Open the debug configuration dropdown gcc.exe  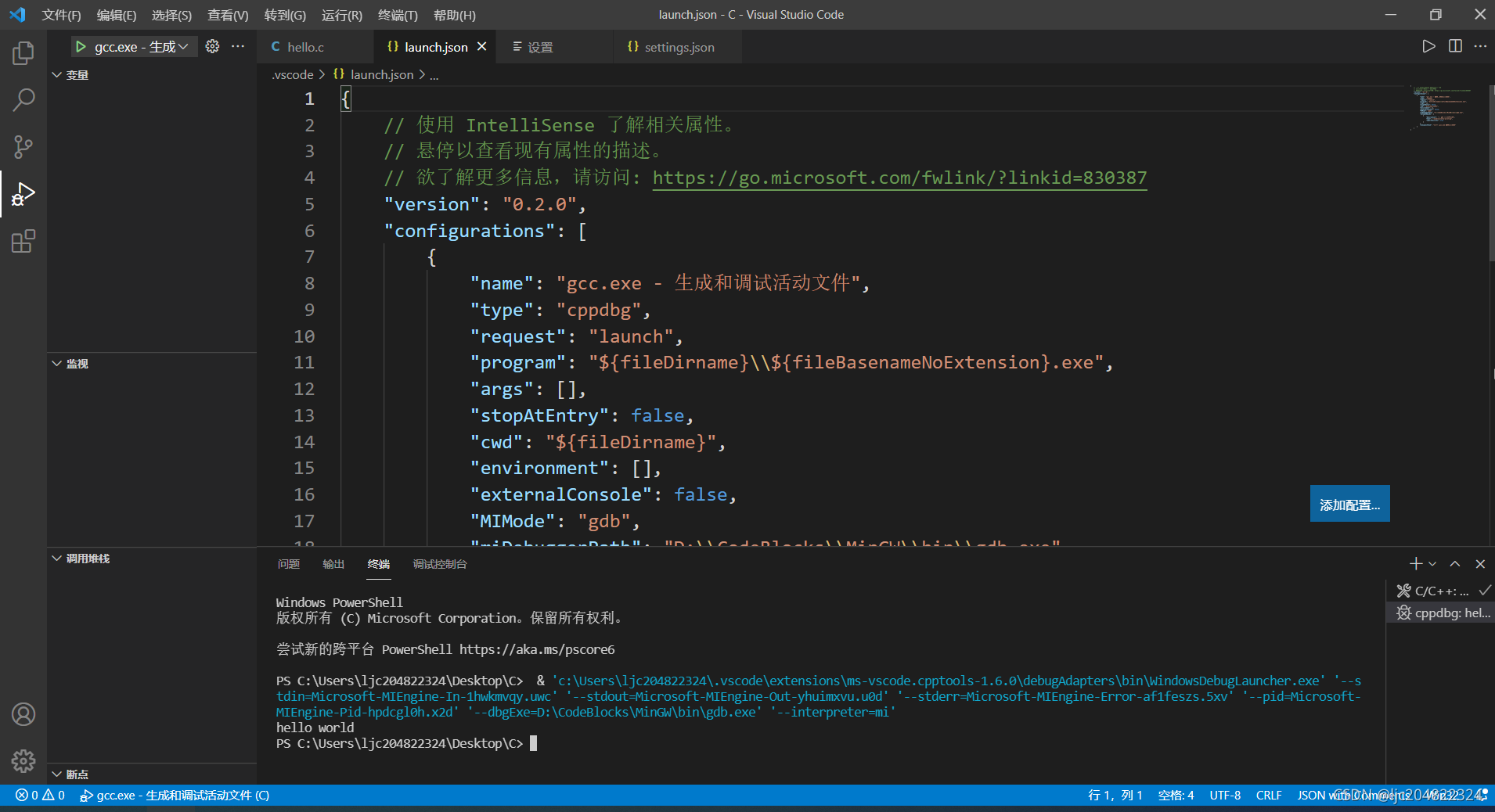pyautogui.click(x=141, y=47)
